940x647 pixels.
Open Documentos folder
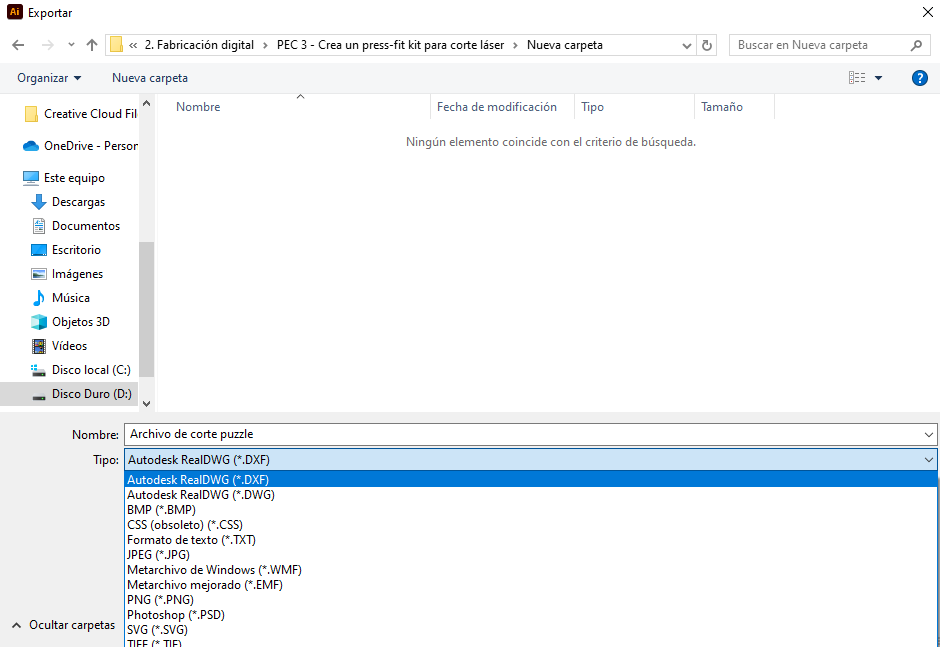point(76,226)
